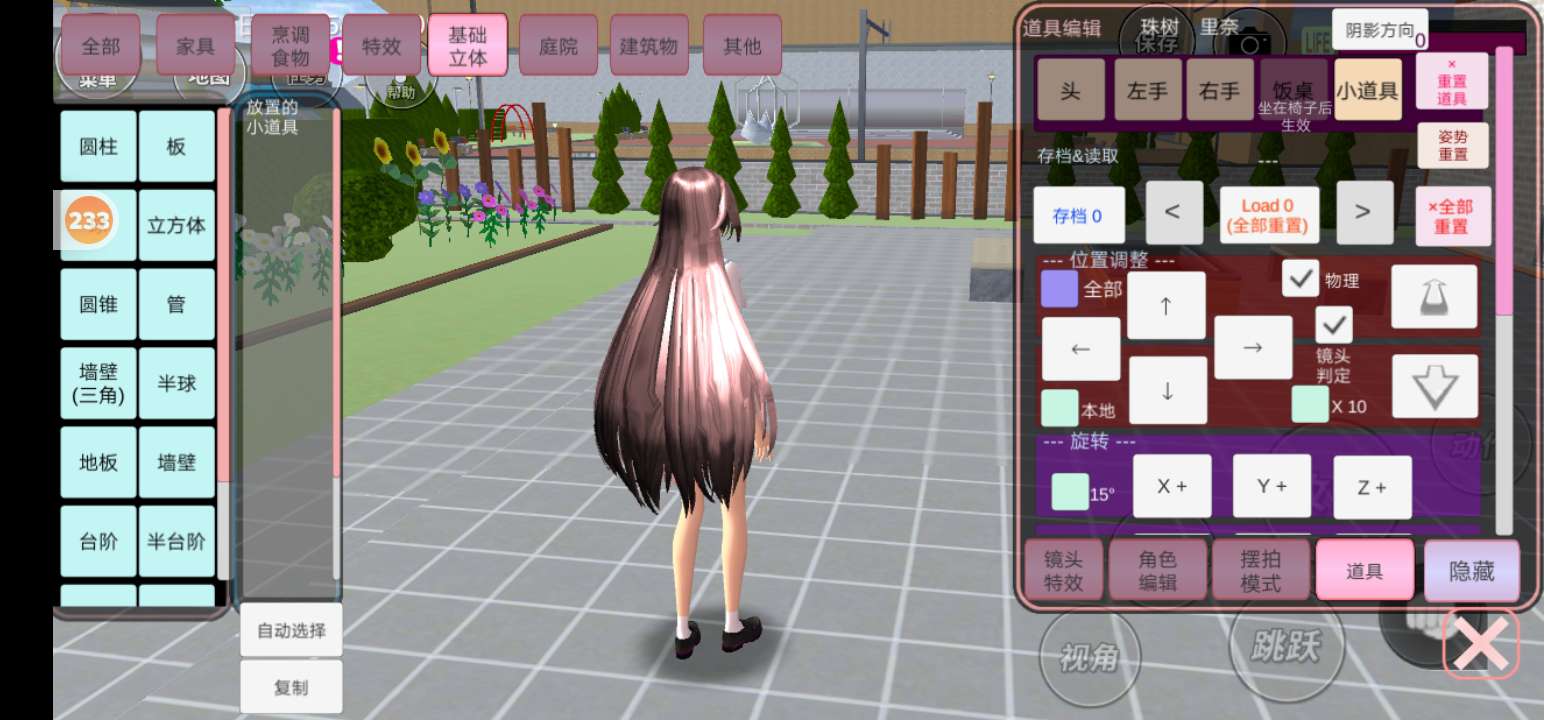1544x720 pixels.
Task: Select the 饭桌 attachment option
Action: click(x=1292, y=90)
